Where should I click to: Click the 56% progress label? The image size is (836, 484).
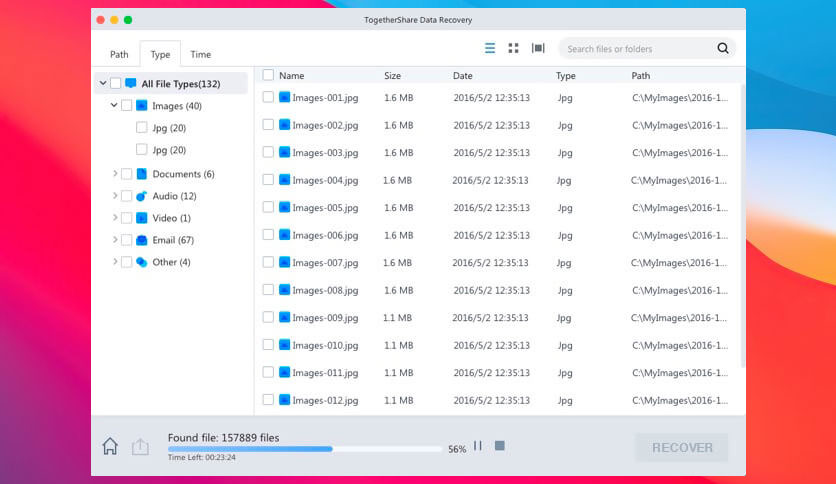457,449
